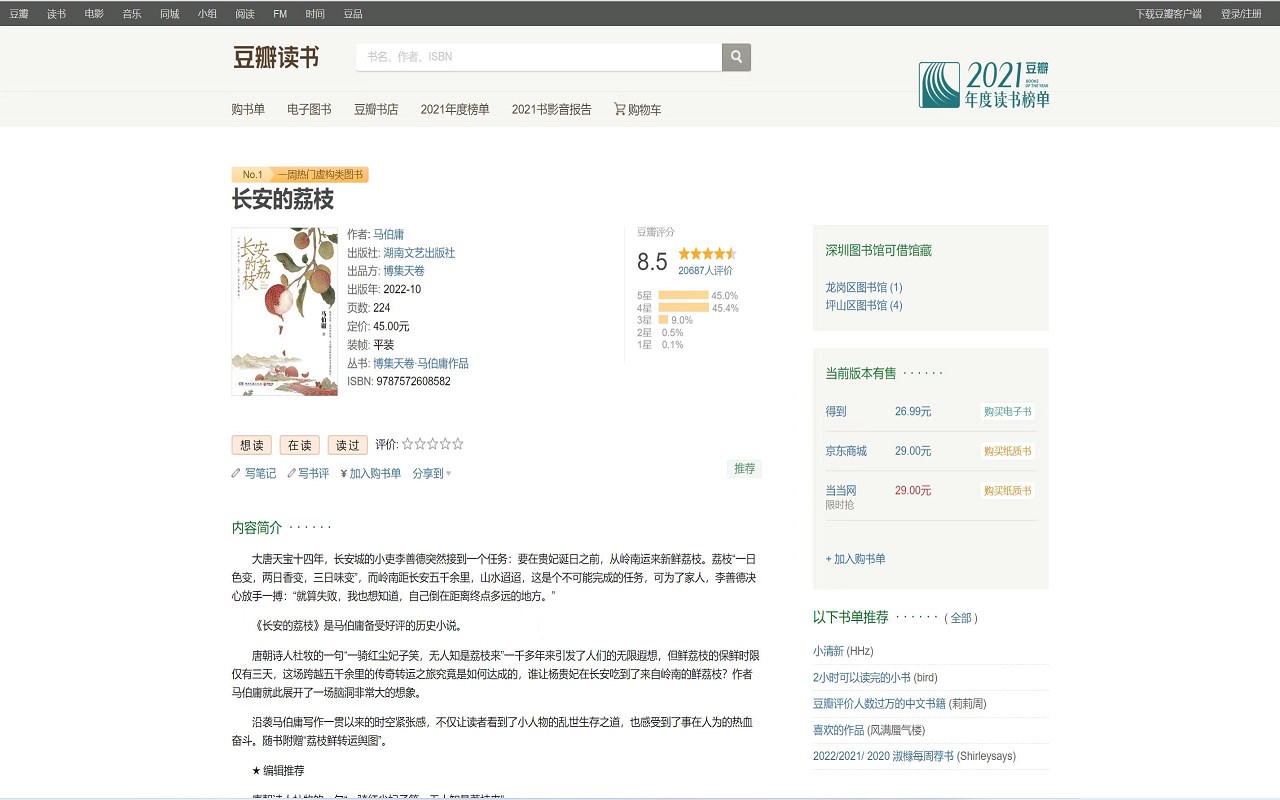Mark book as 想读
This screenshot has width=1280, height=800.
tap(252, 445)
